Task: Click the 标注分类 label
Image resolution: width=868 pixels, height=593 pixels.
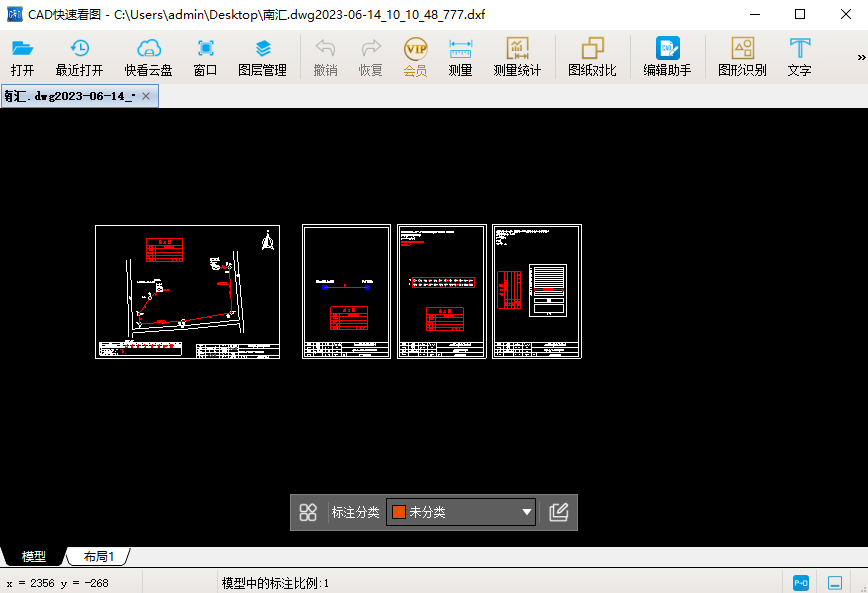Action: click(355, 512)
